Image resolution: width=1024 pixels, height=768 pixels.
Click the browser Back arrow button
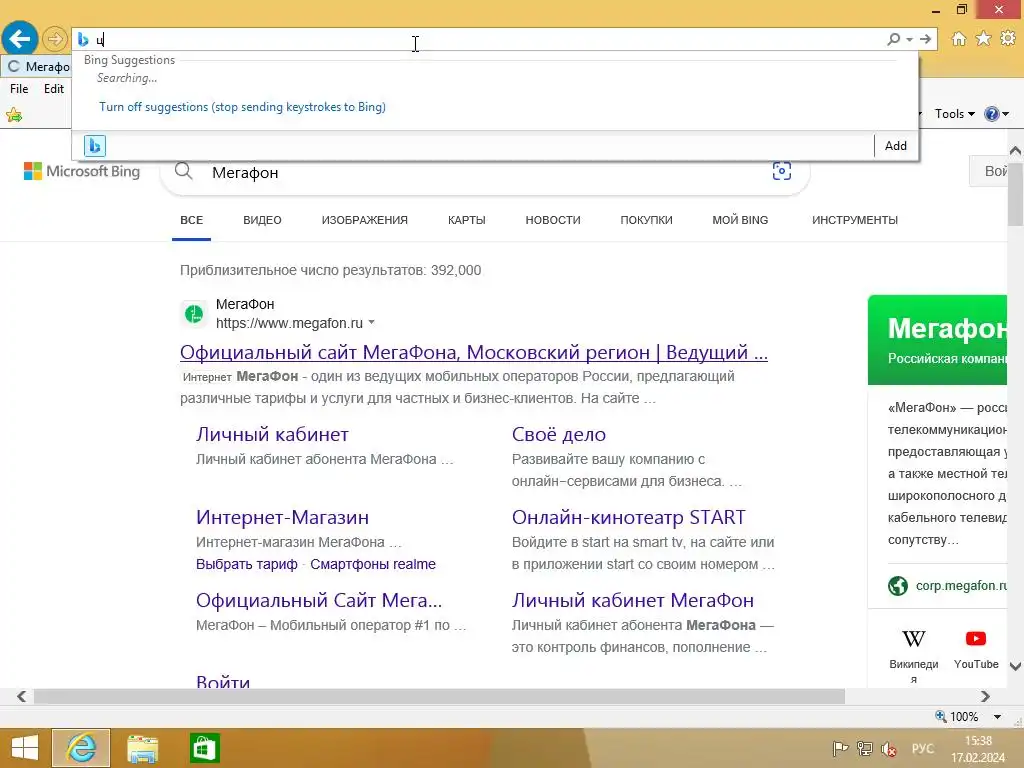(20, 39)
